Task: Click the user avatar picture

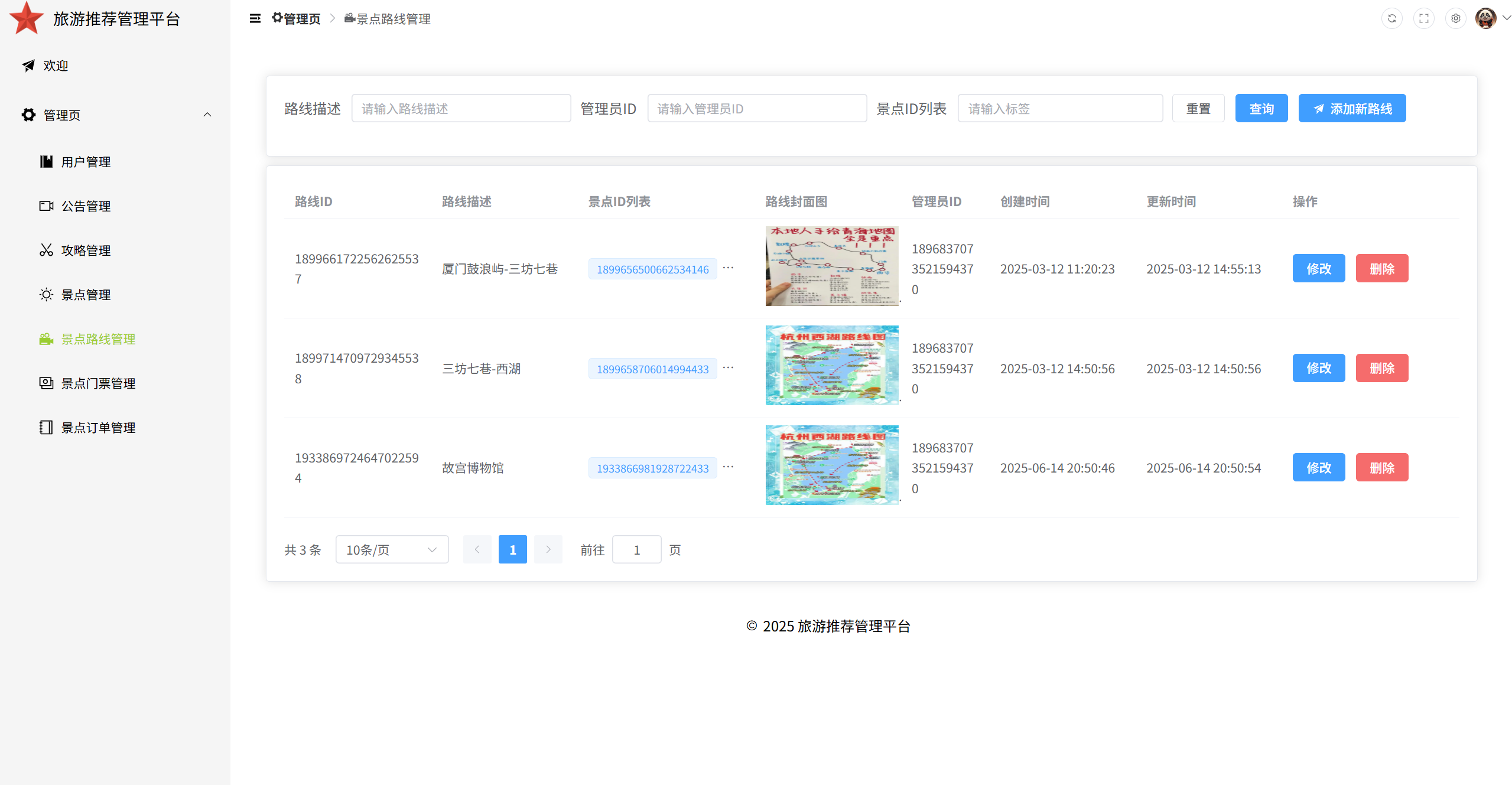Action: [1485, 18]
